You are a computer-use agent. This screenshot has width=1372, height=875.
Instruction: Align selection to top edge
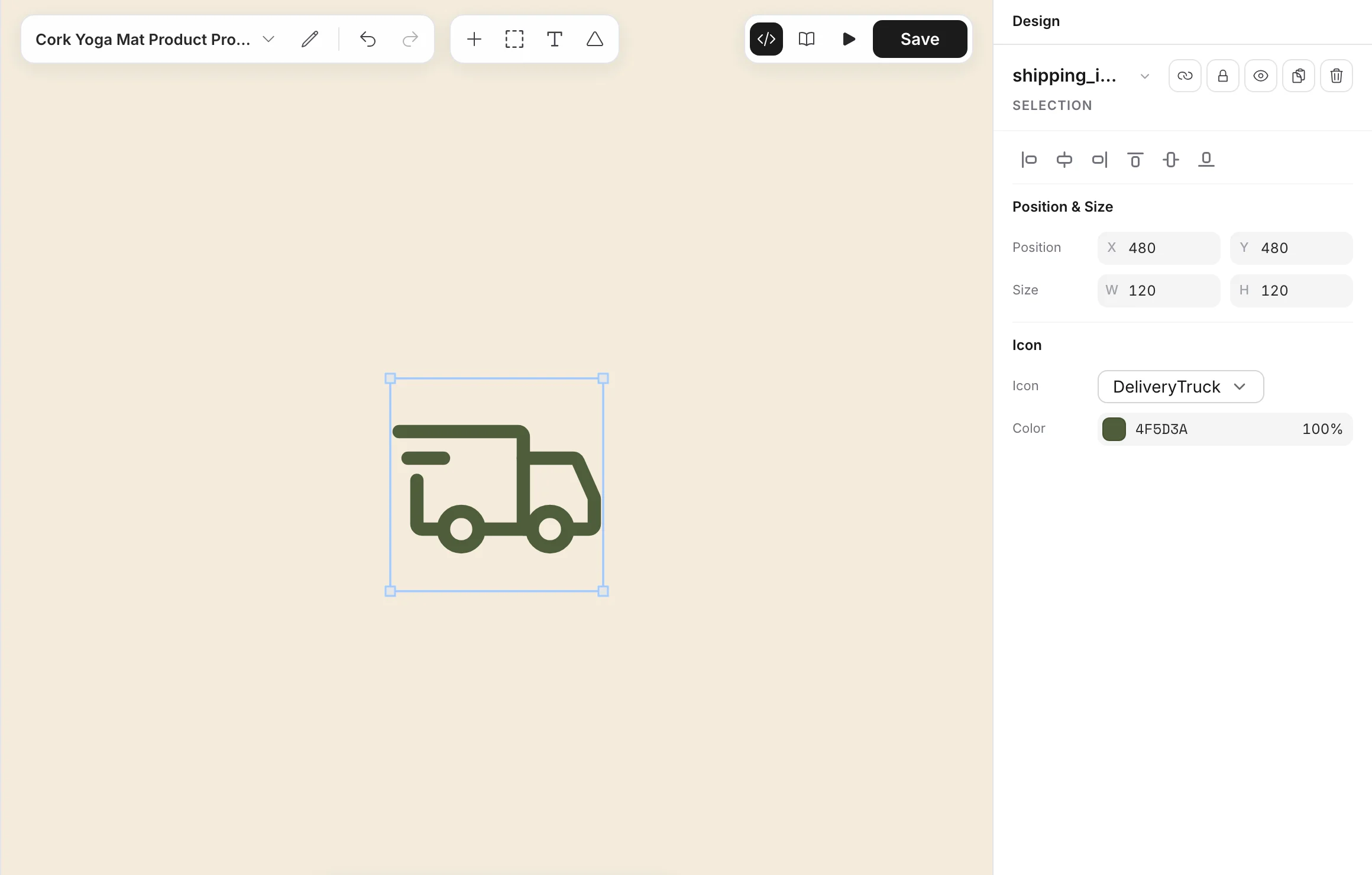(x=1135, y=160)
